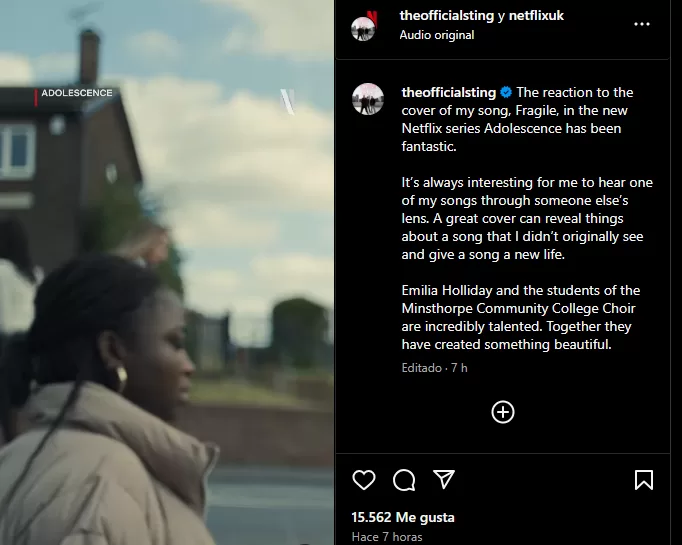682x545 pixels.
Task: Open the three-dot more options menu
Action: click(x=642, y=24)
